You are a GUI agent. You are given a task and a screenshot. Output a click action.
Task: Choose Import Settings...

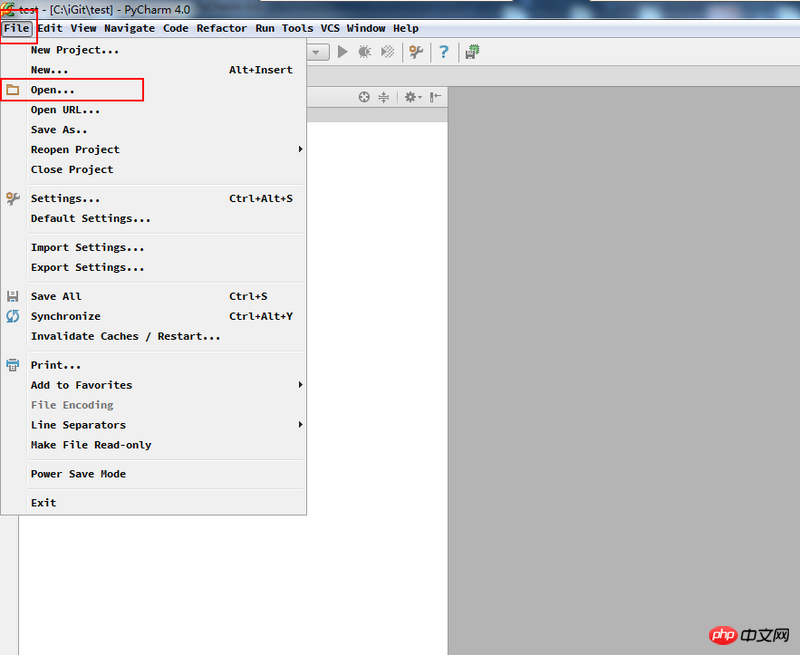pyautogui.click(x=153, y=247)
